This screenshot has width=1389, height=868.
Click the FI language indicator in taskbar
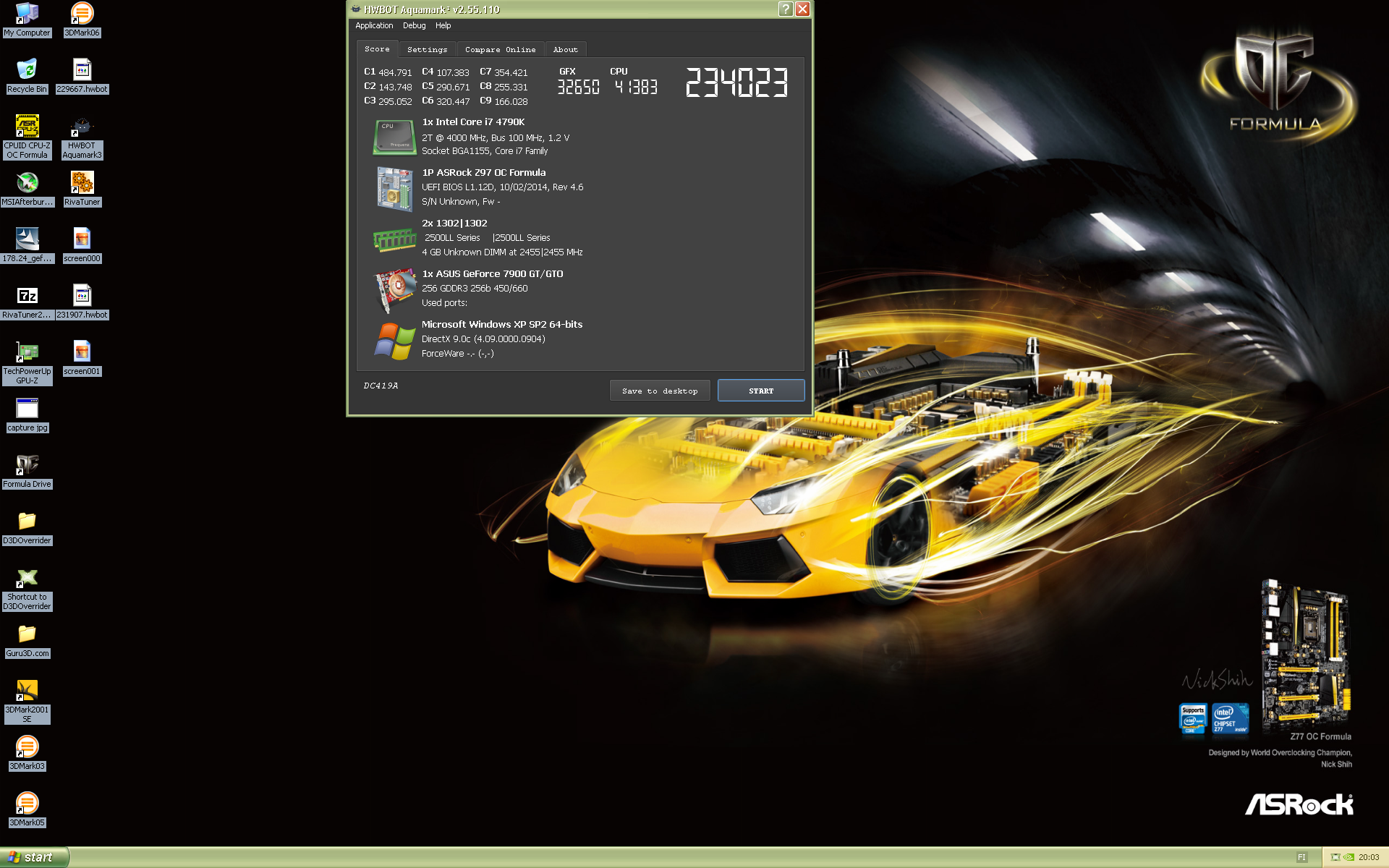click(x=1301, y=857)
